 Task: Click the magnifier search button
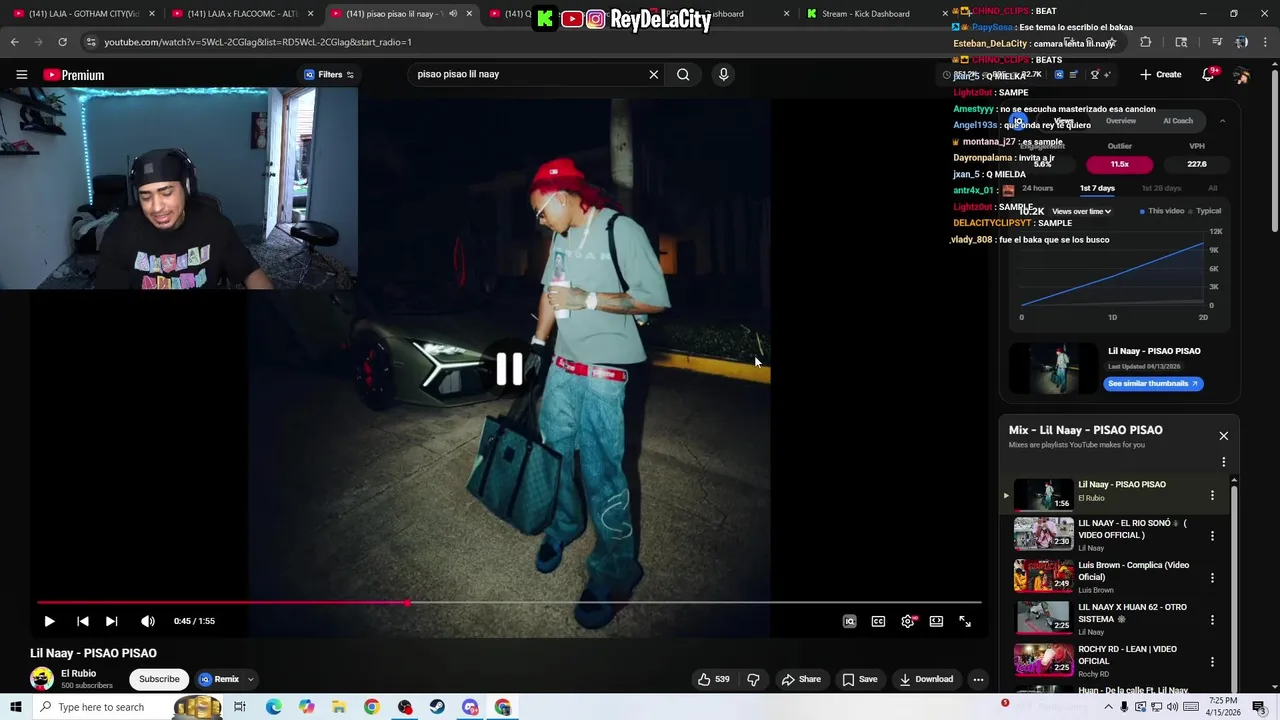pos(683,74)
